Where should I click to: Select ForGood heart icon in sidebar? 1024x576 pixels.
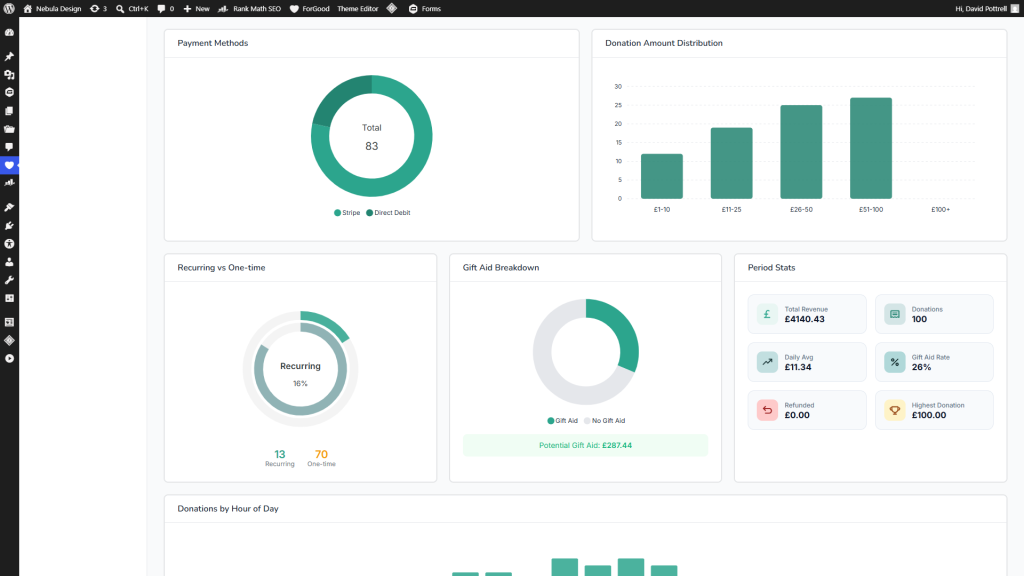tap(9, 165)
